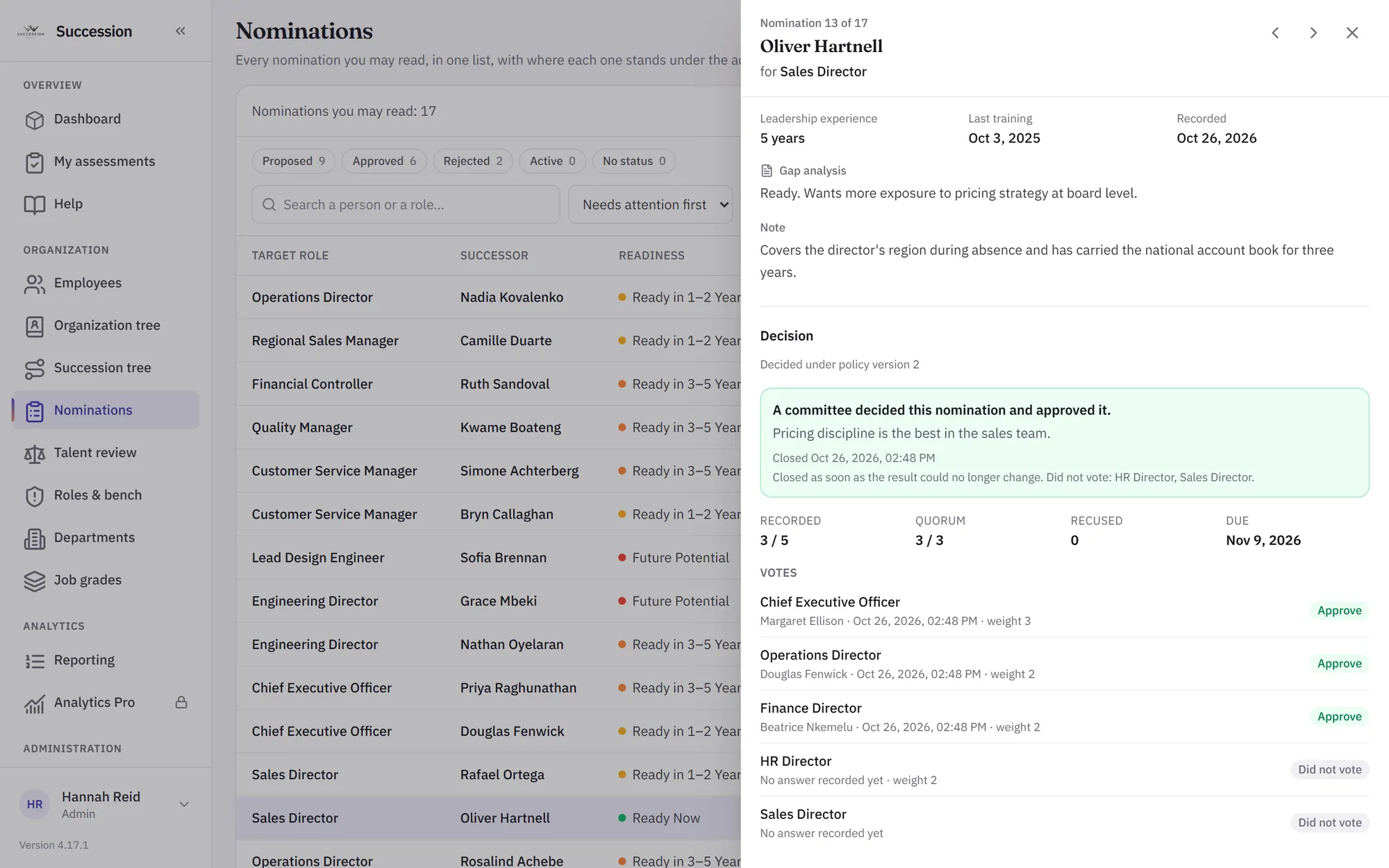This screenshot has height=868, width=1389.
Task: Collapse the sidebar with the double chevron
Action: [181, 31]
